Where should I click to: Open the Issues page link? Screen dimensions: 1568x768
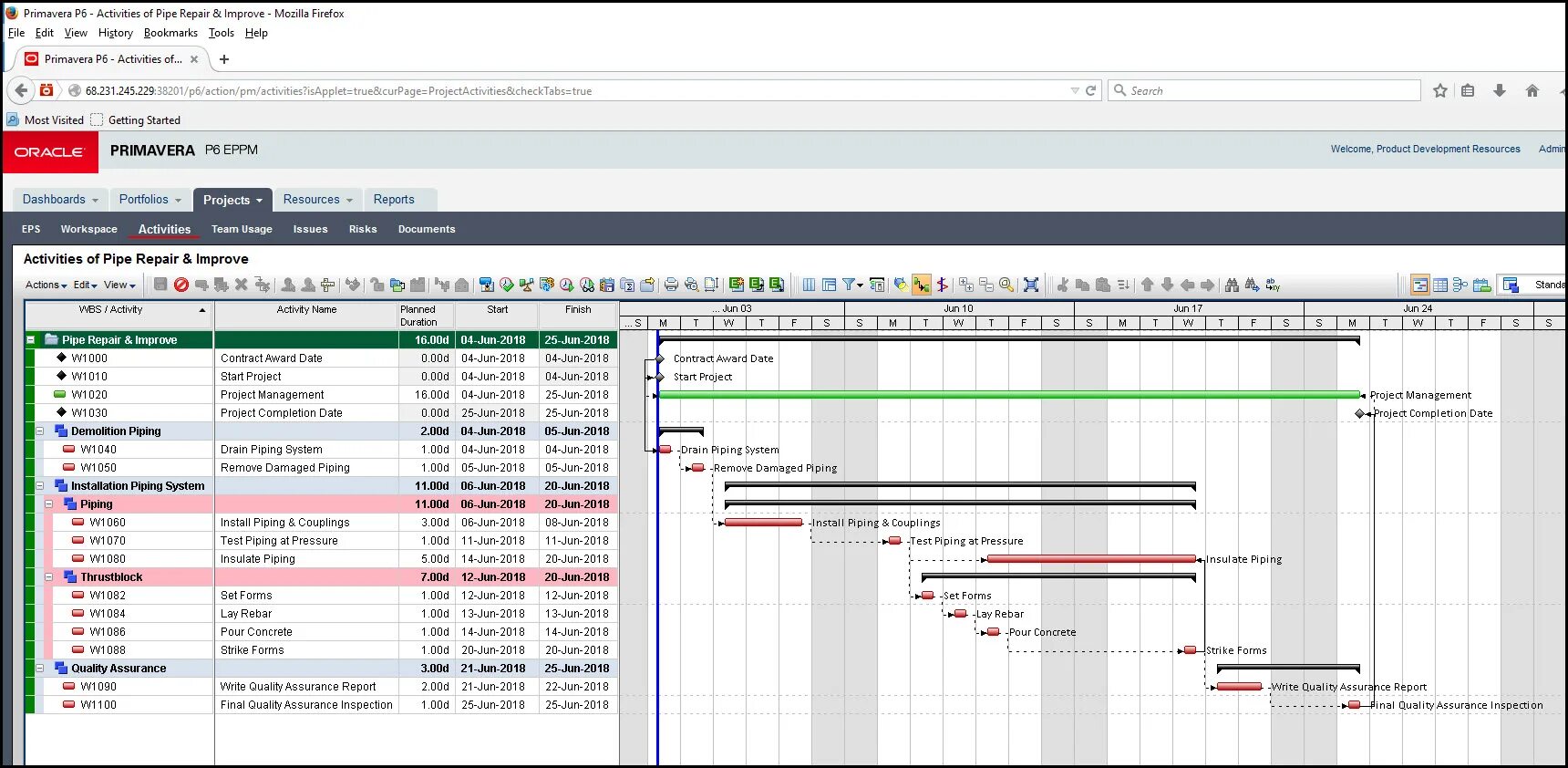(x=310, y=229)
